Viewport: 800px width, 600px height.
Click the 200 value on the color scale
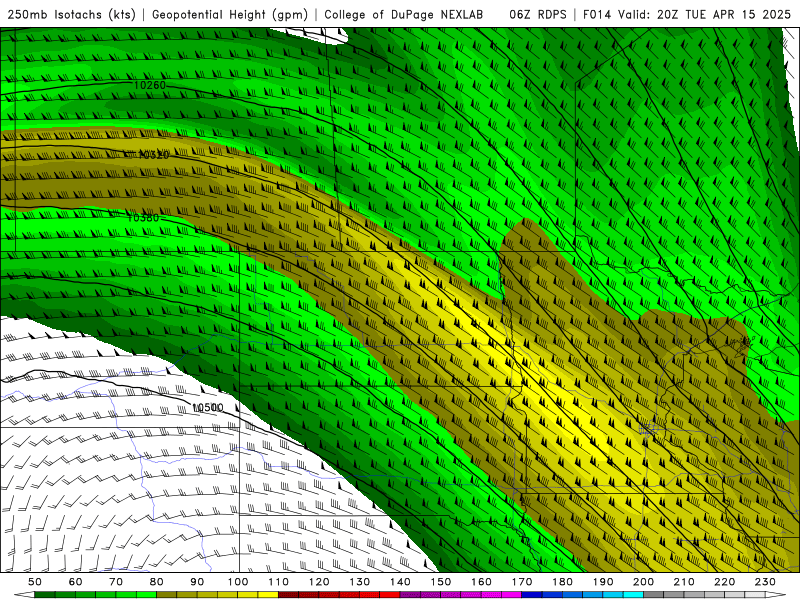tap(643, 582)
